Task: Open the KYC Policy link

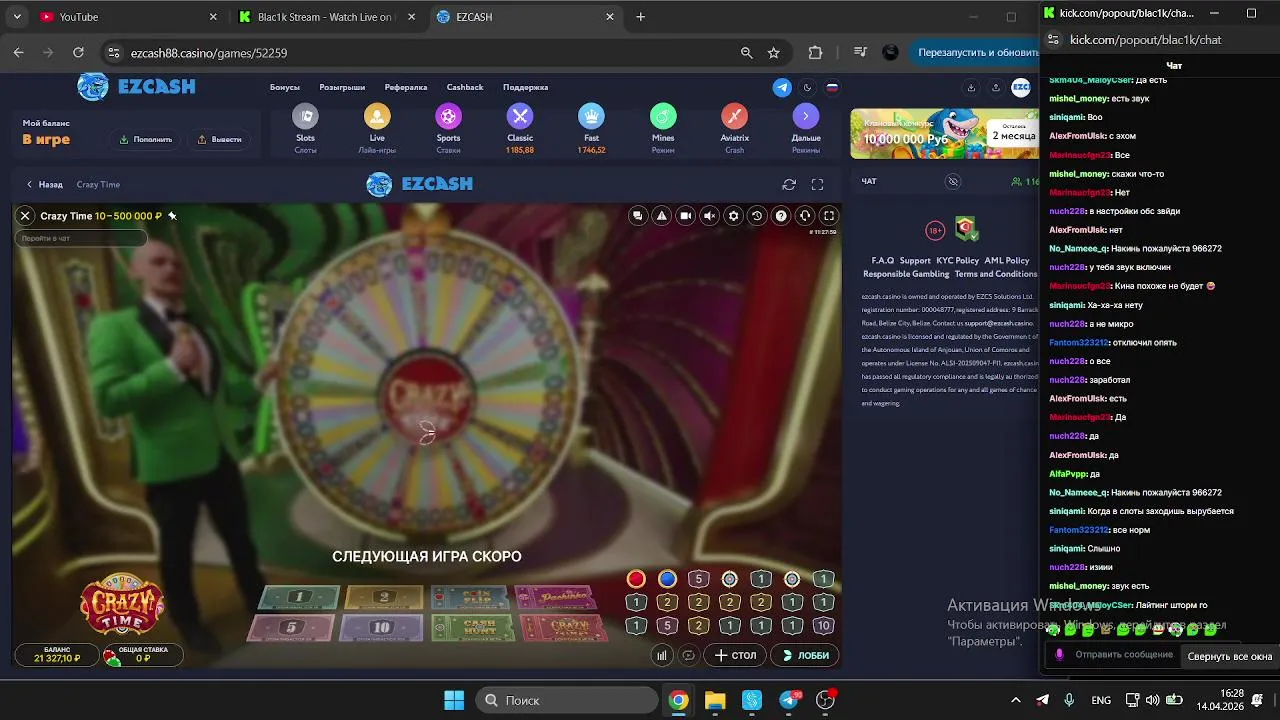Action: tap(958, 260)
